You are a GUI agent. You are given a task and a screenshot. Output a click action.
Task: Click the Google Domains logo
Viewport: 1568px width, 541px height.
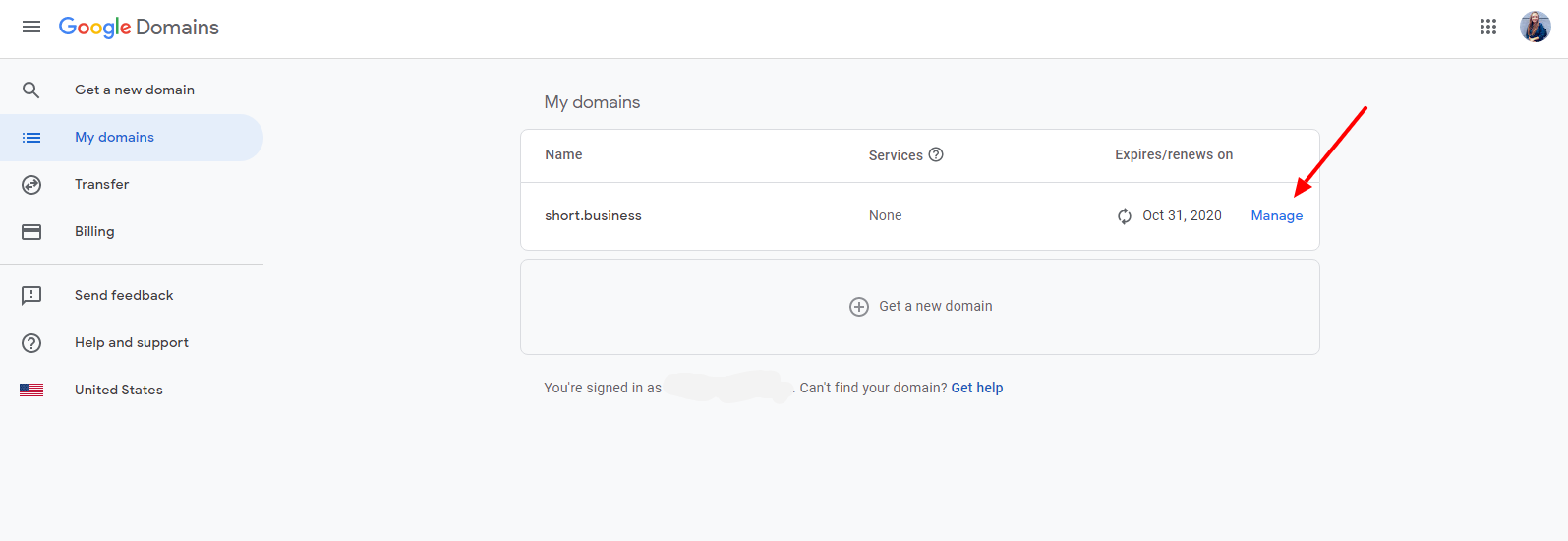pyautogui.click(x=139, y=27)
